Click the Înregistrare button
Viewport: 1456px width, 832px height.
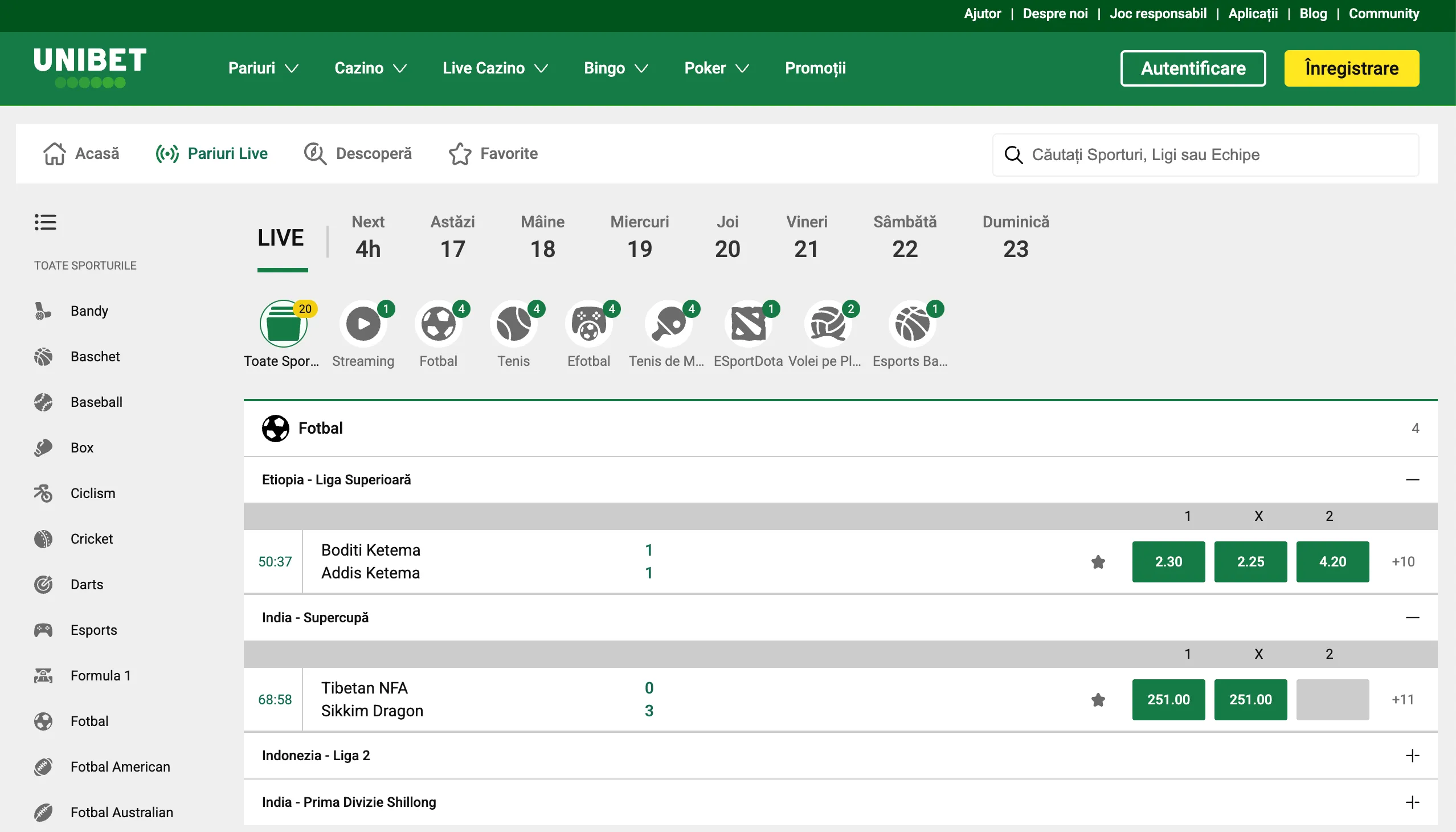coord(1351,68)
